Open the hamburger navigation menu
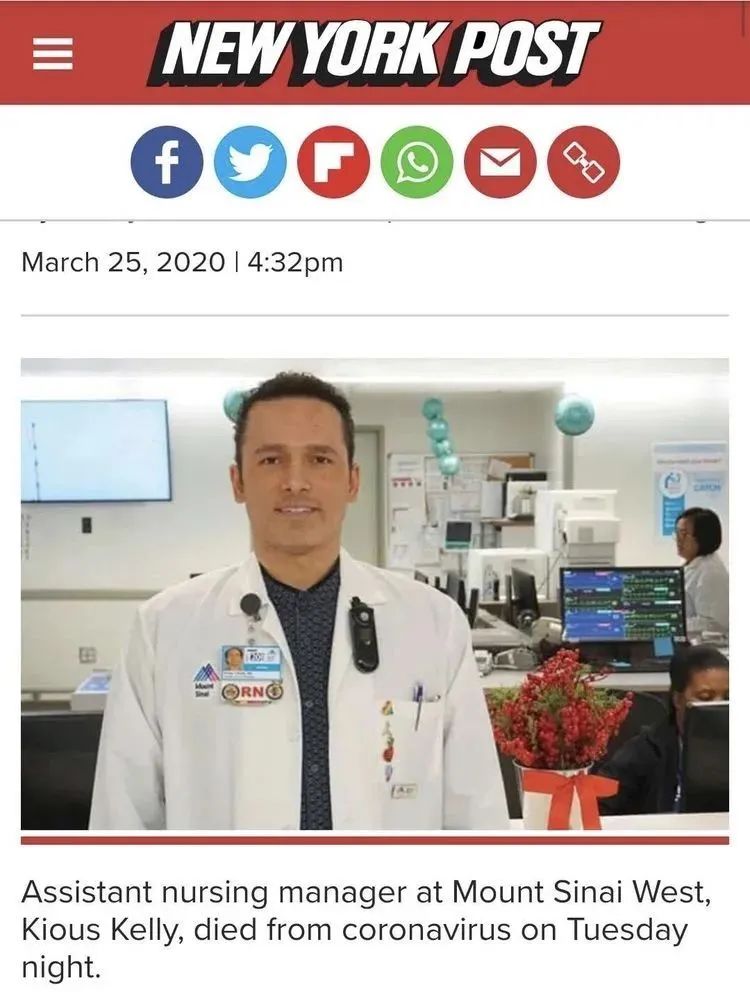The image size is (750, 992). tap(53, 53)
